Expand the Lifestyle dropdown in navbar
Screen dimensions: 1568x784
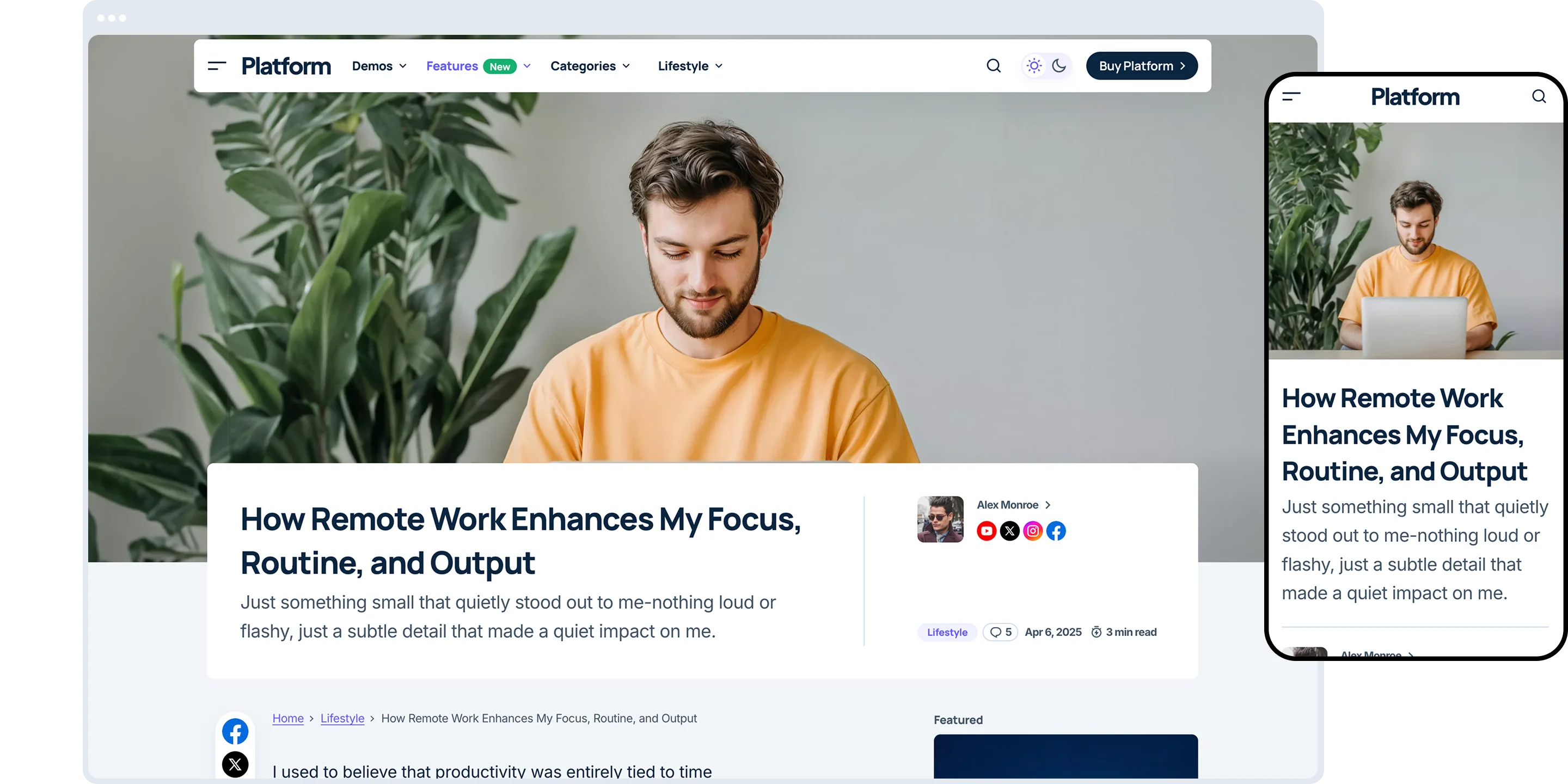(x=690, y=66)
